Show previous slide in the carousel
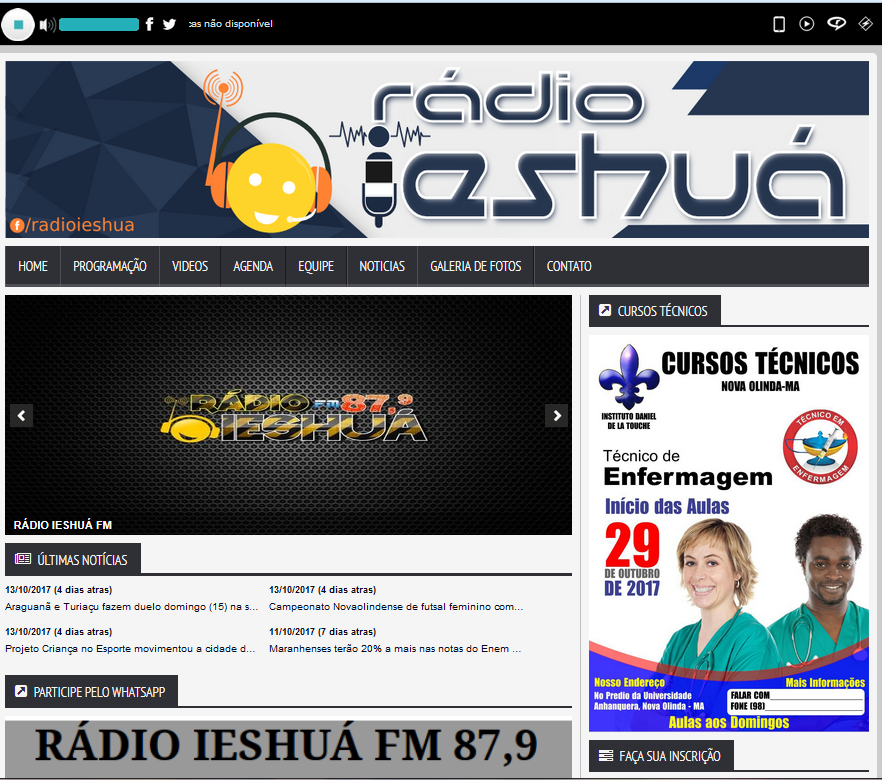 pos(21,415)
